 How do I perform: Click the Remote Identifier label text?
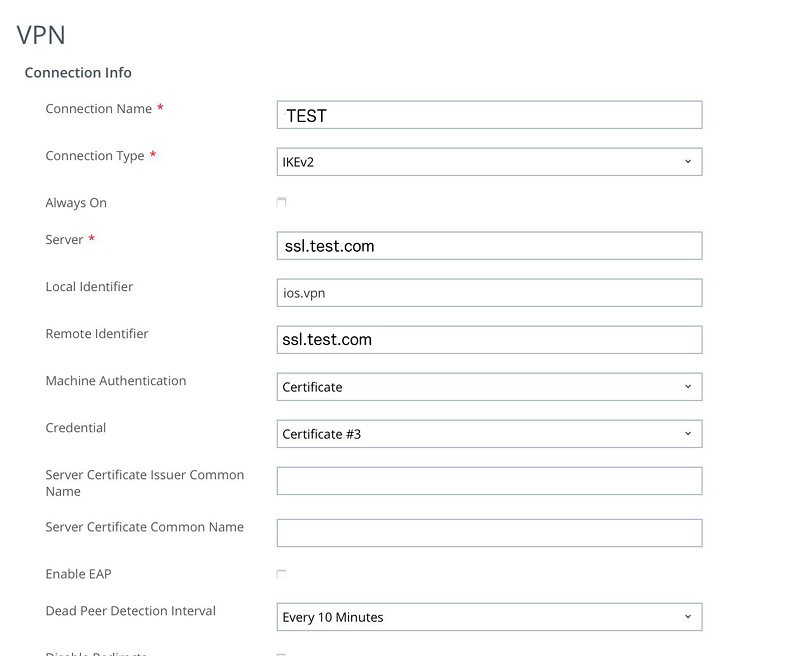point(97,334)
